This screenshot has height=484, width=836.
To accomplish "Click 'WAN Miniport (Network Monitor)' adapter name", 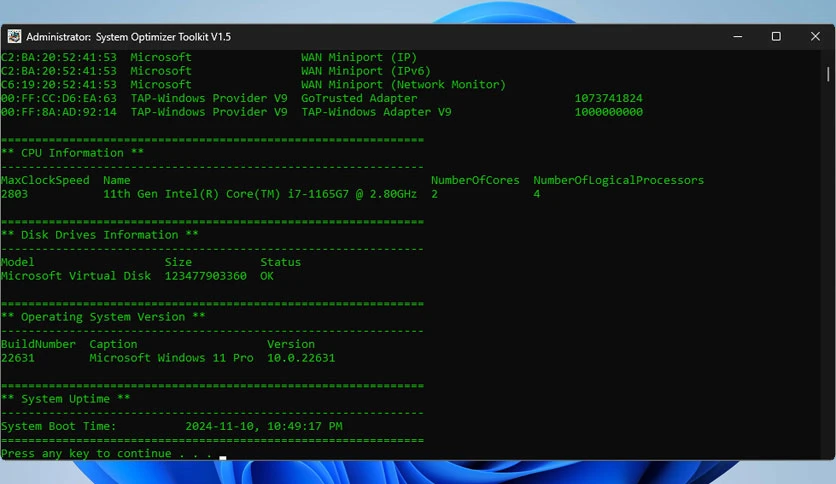I will [x=403, y=85].
